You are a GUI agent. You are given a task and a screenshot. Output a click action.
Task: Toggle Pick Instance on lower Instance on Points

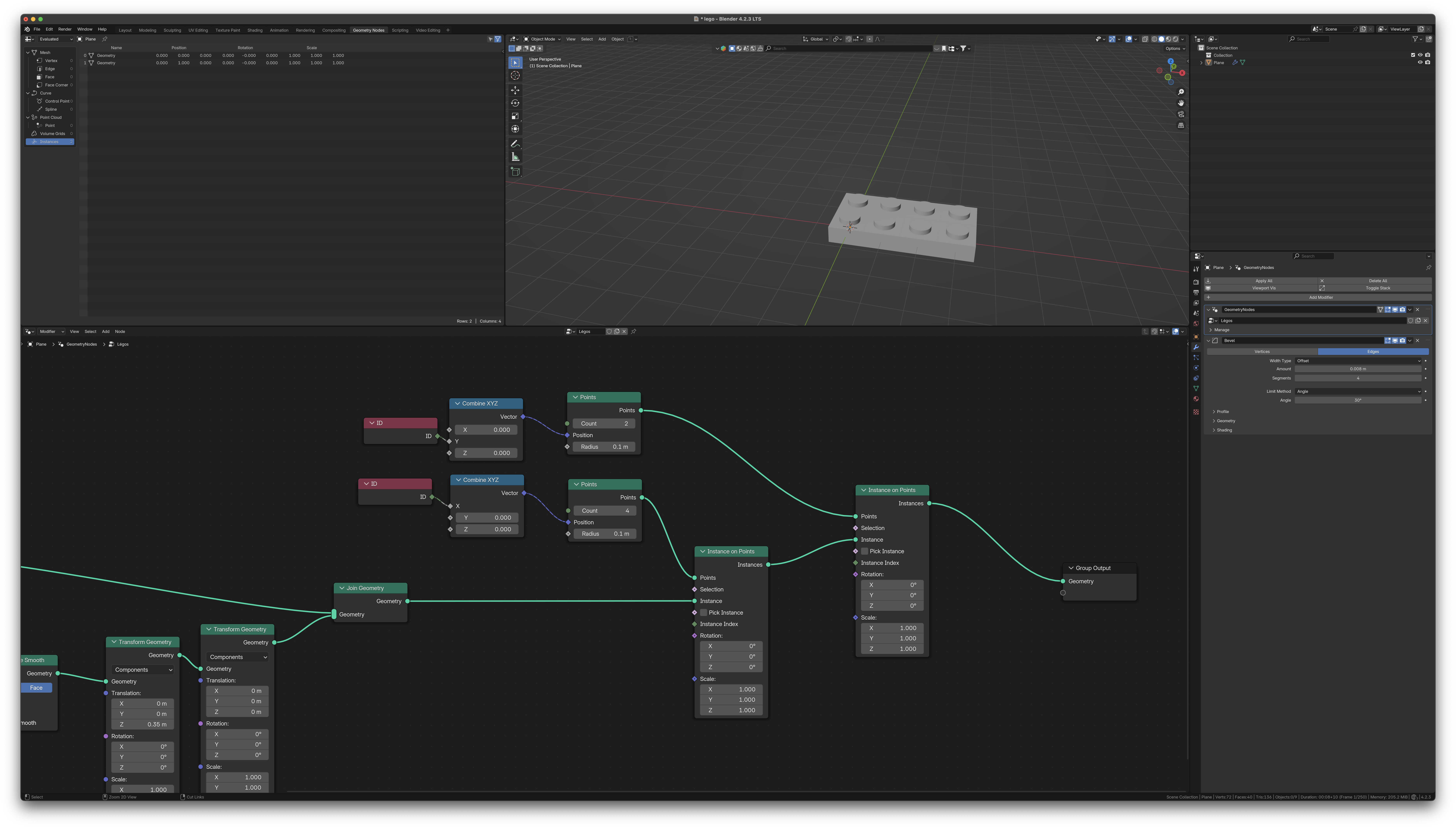point(704,612)
